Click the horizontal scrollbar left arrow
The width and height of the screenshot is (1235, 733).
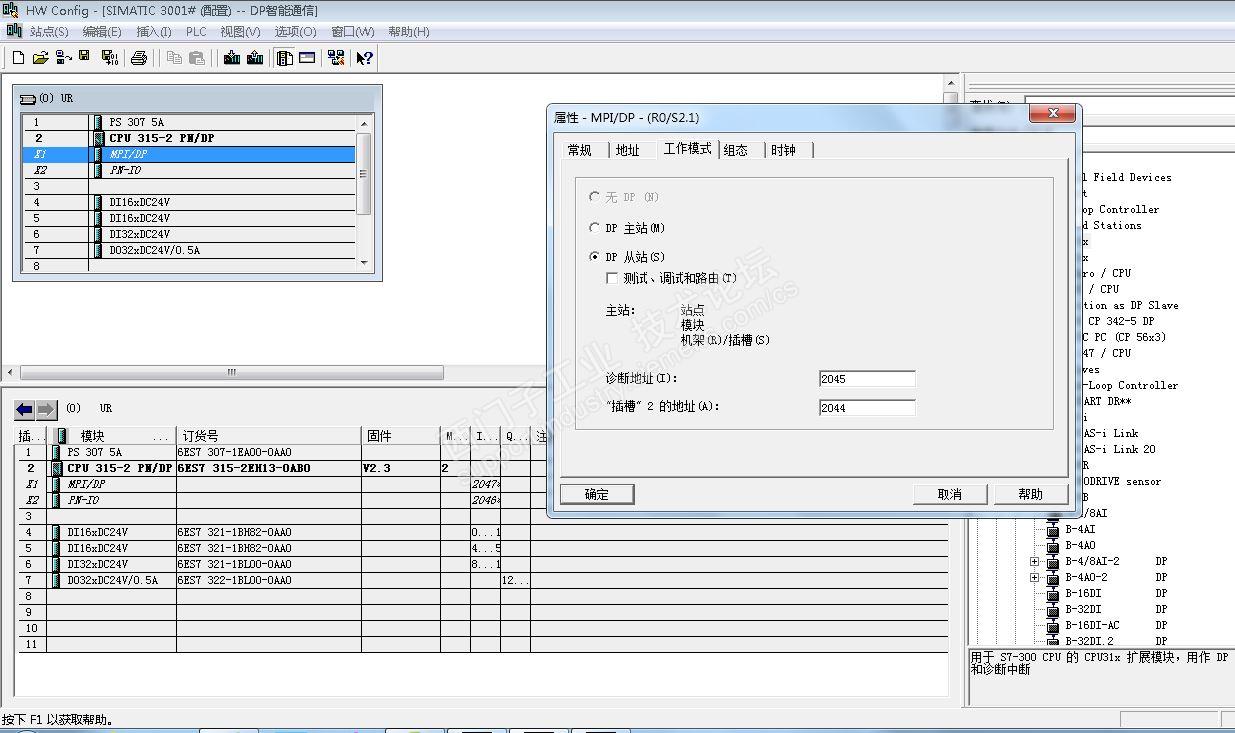[x=10, y=373]
